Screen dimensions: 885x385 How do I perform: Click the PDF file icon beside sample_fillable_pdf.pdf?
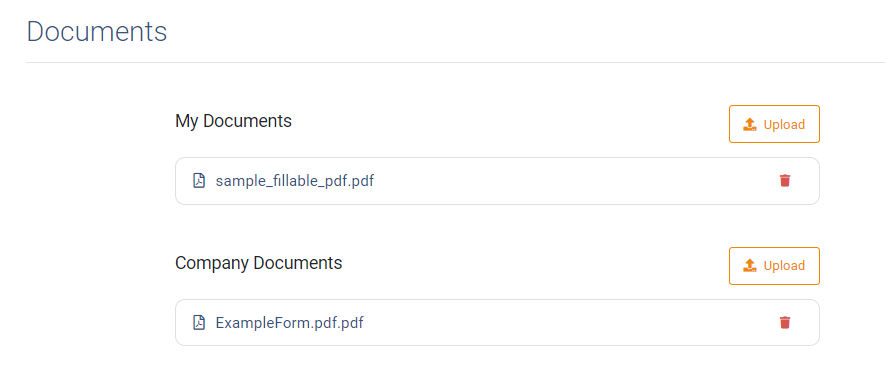coord(199,181)
